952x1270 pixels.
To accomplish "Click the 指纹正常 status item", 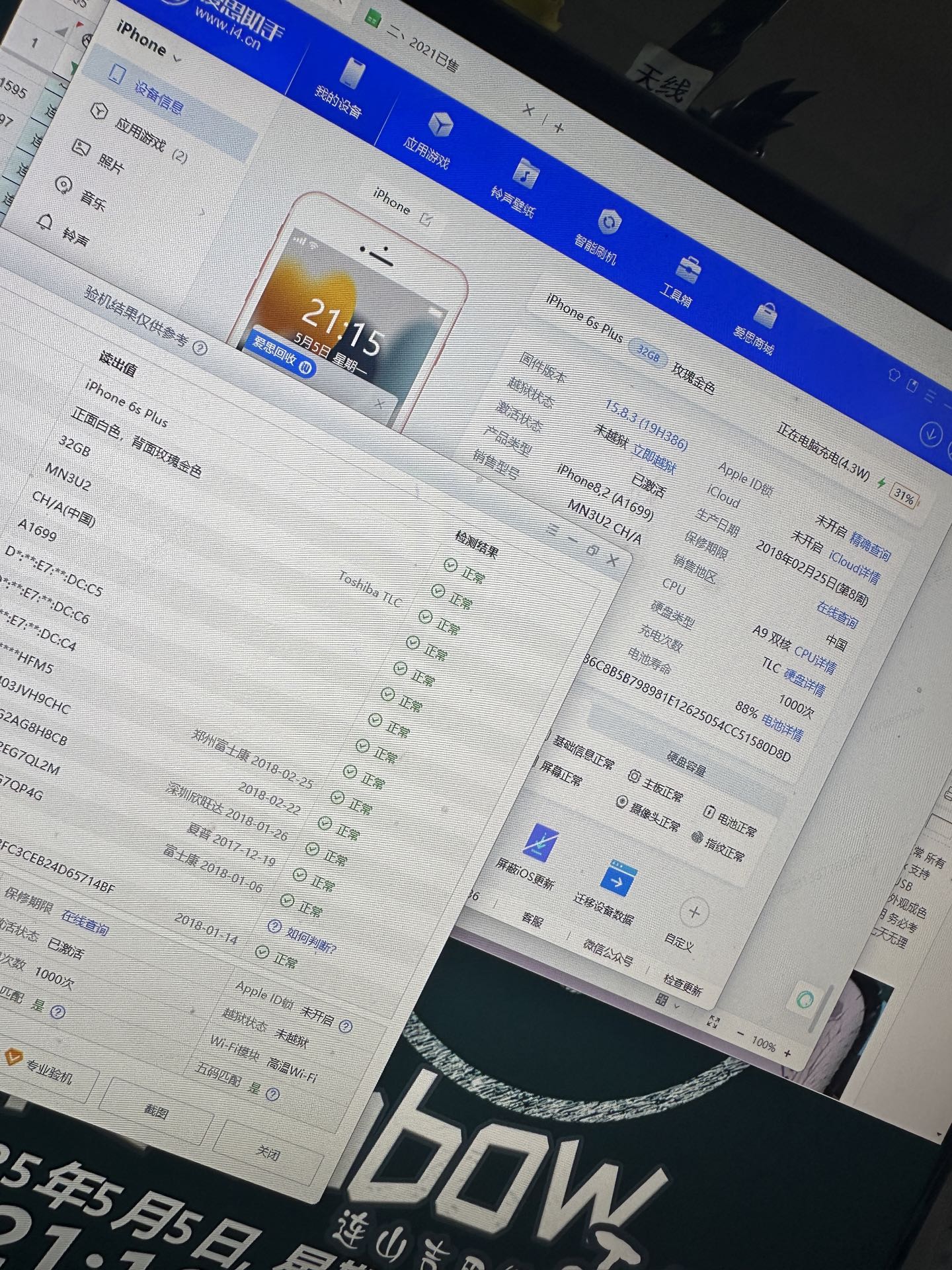I will [x=718, y=846].
